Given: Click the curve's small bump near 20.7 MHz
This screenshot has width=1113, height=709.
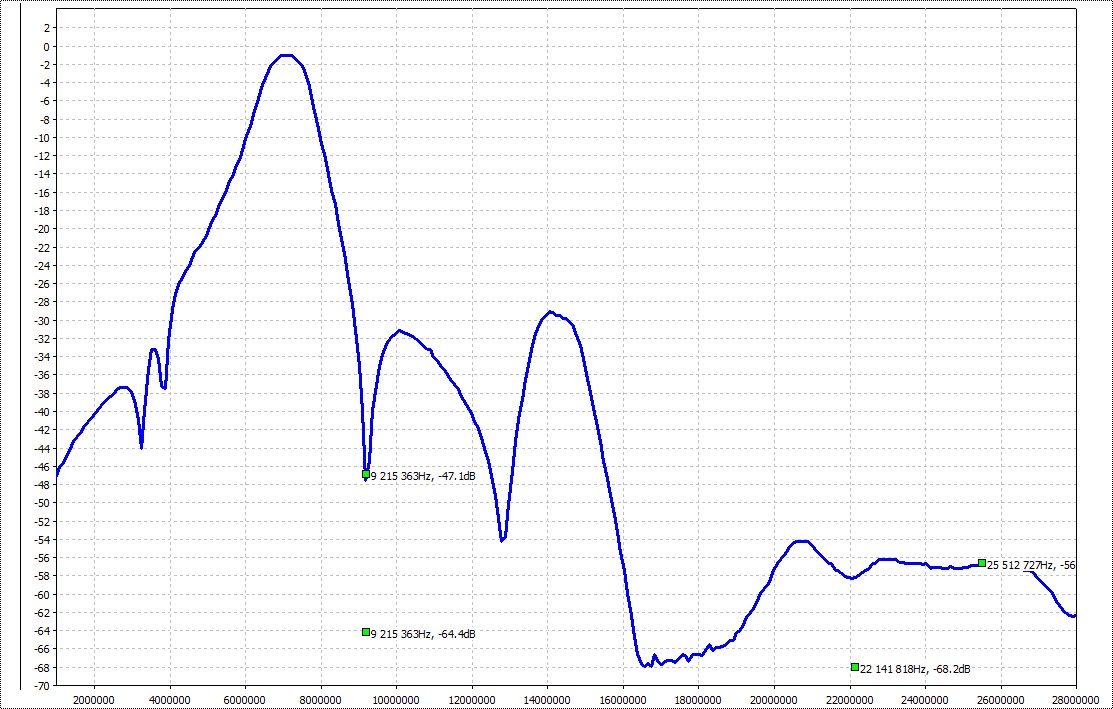Looking at the screenshot, I should 802,542.
